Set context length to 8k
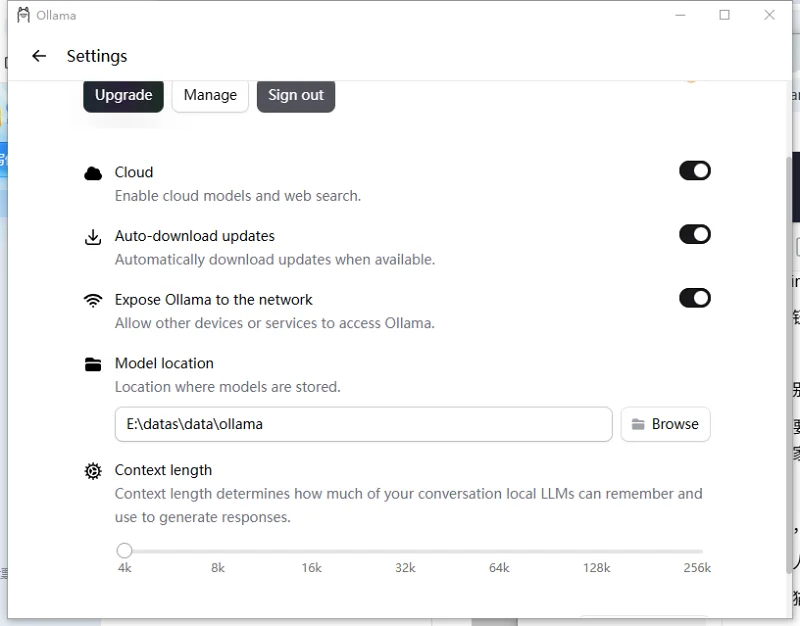Viewport: 800px width, 626px height. click(218, 568)
